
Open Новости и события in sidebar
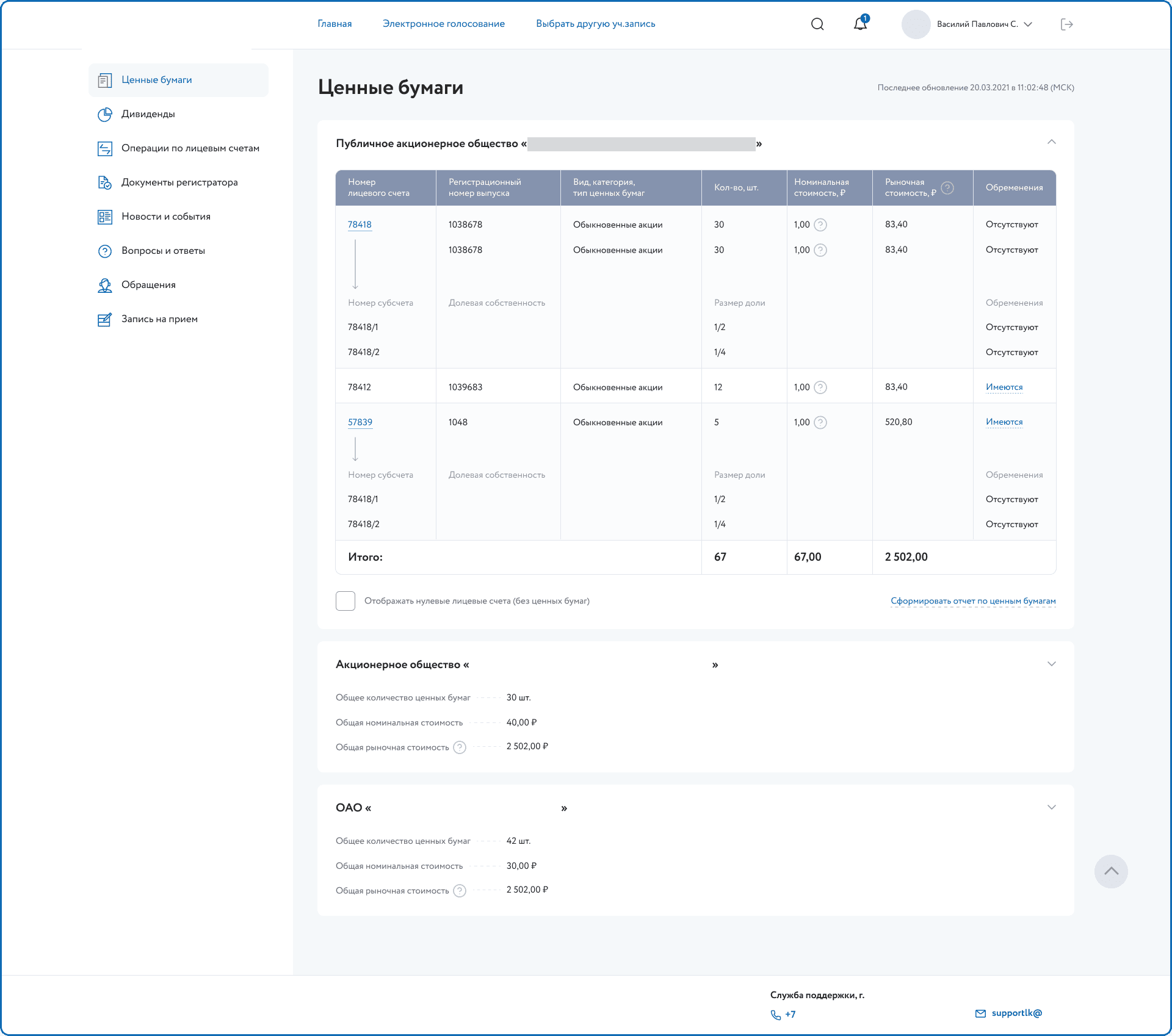click(166, 217)
